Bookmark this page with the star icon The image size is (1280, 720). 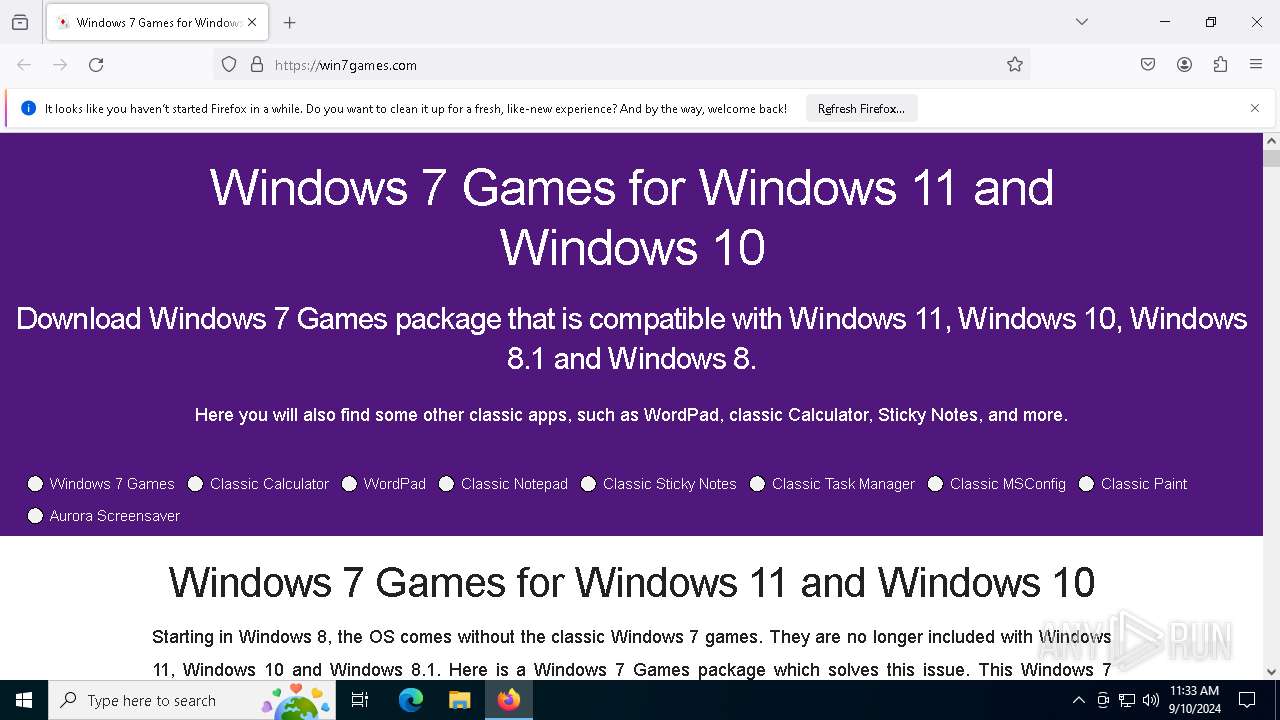pos(1015,65)
